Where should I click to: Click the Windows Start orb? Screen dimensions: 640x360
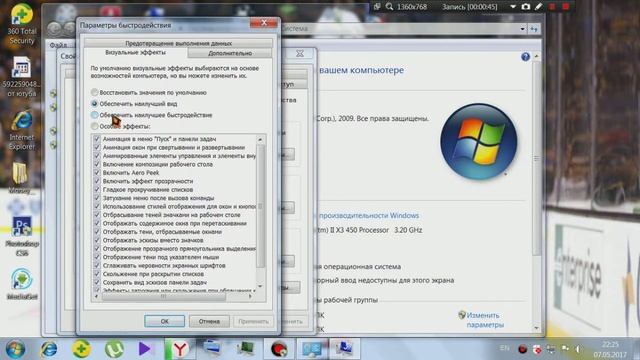click(15, 349)
